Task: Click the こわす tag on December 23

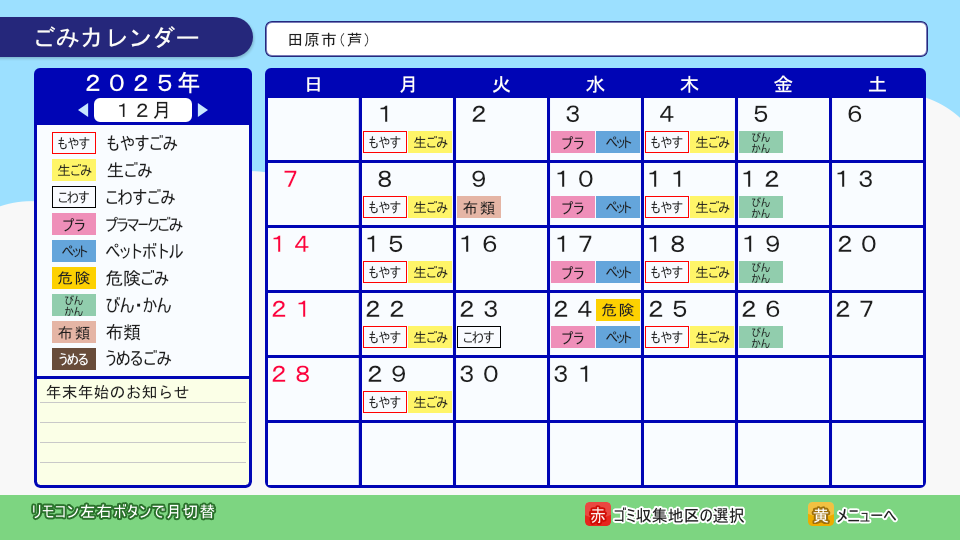Action: [479, 337]
